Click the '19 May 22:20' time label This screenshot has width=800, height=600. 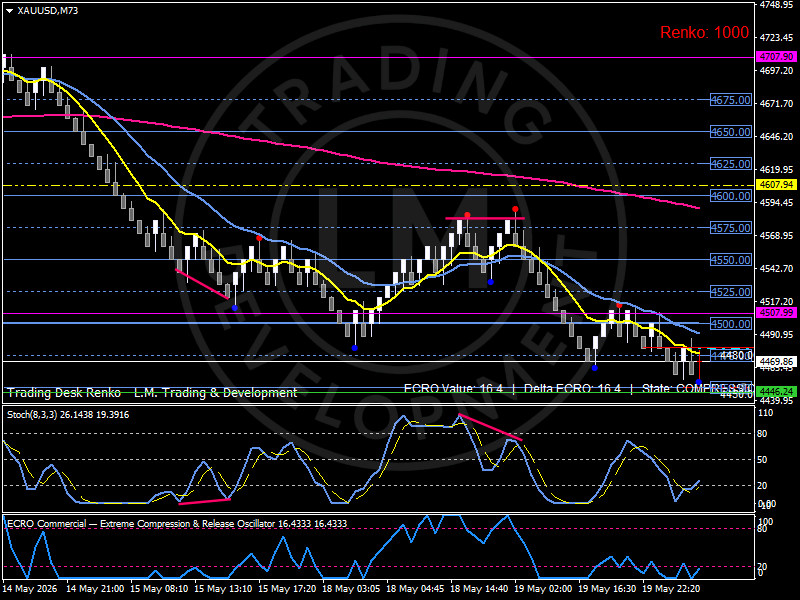[671, 588]
